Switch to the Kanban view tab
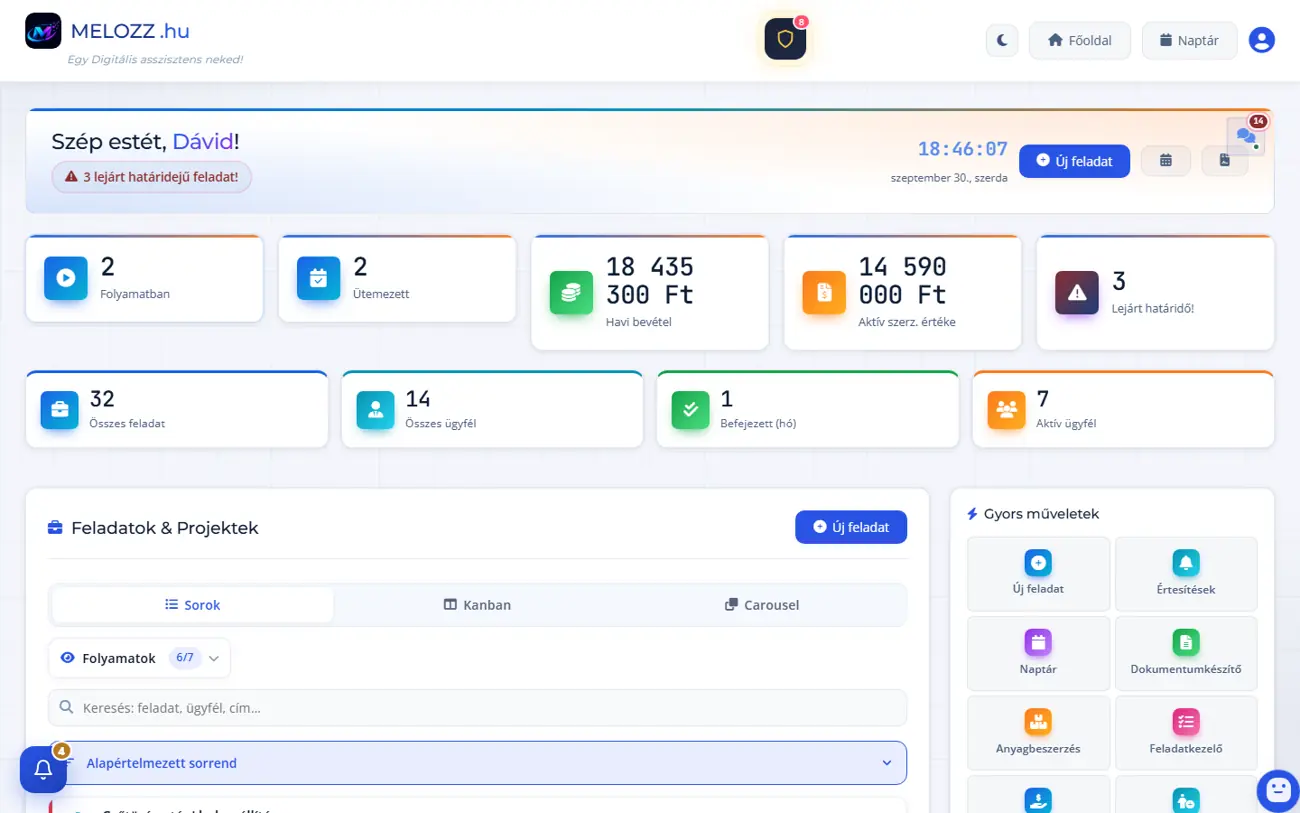1300x813 pixels. [477, 605]
